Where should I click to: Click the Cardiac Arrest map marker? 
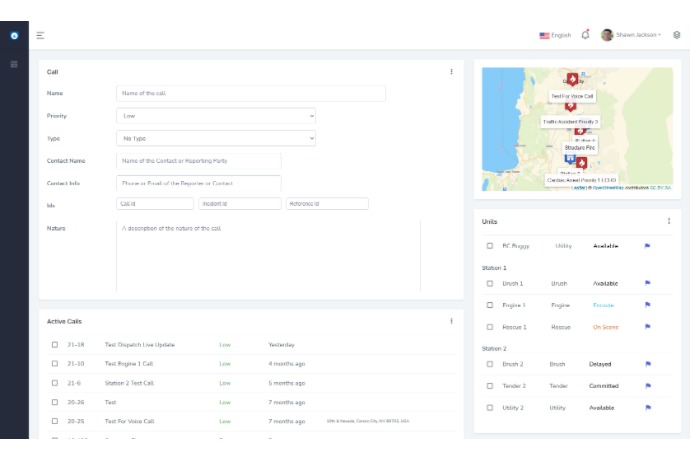[x=582, y=163]
